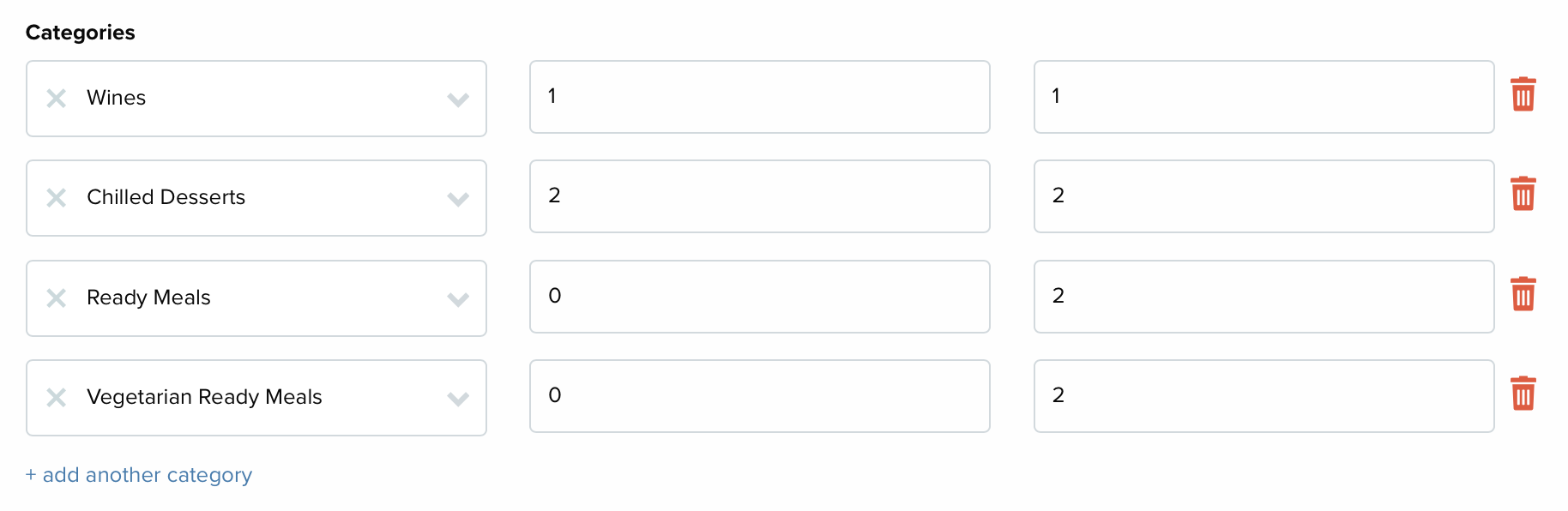The image size is (1568, 511).
Task: Click trash icon for Vegetarian Ready Meals
Action: (x=1523, y=394)
